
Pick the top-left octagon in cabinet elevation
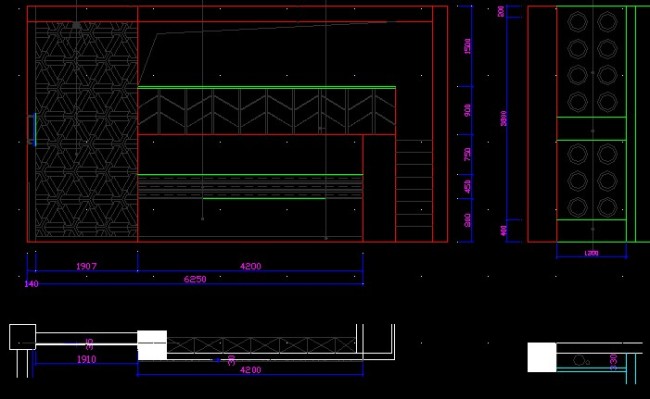[577, 22]
